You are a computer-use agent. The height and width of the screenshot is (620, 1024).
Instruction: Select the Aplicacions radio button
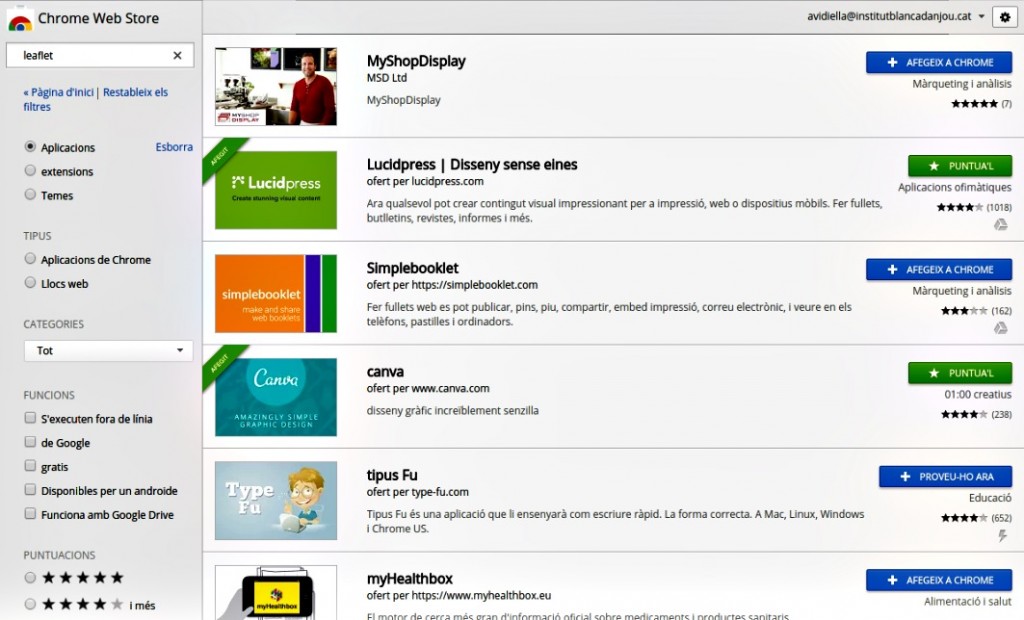(x=30, y=146)
